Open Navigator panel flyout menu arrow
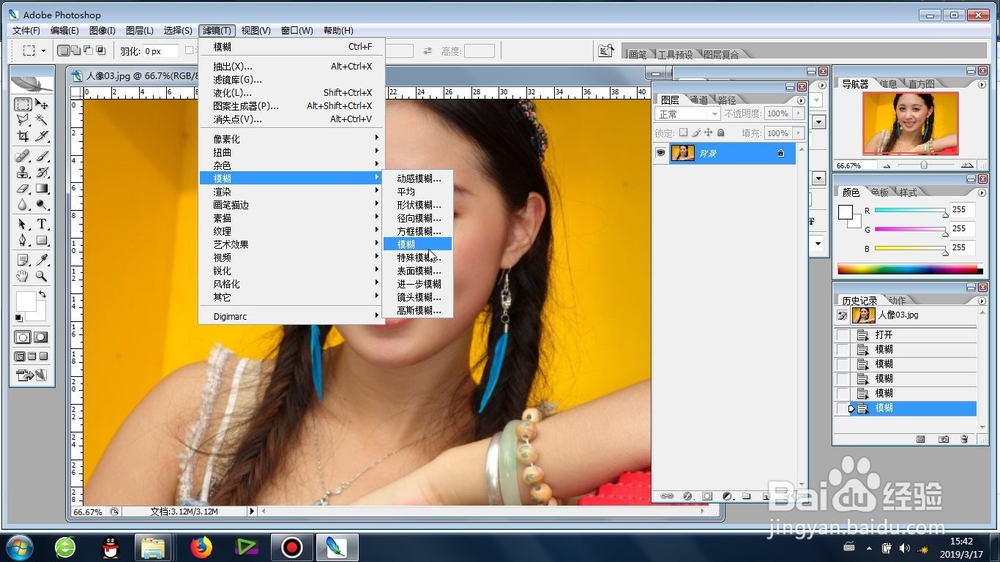 click(x=982, y=84)
